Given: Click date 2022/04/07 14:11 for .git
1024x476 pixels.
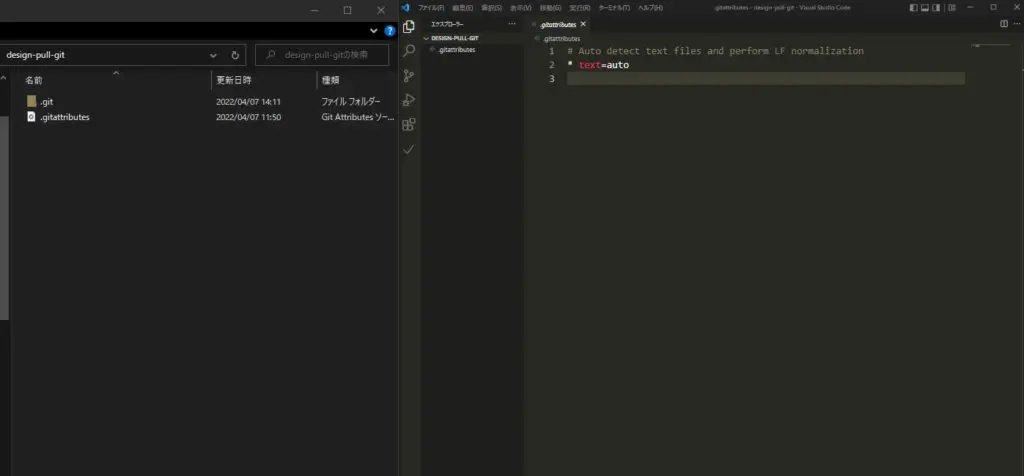Looking at the screenshot, I should (248, 102).
